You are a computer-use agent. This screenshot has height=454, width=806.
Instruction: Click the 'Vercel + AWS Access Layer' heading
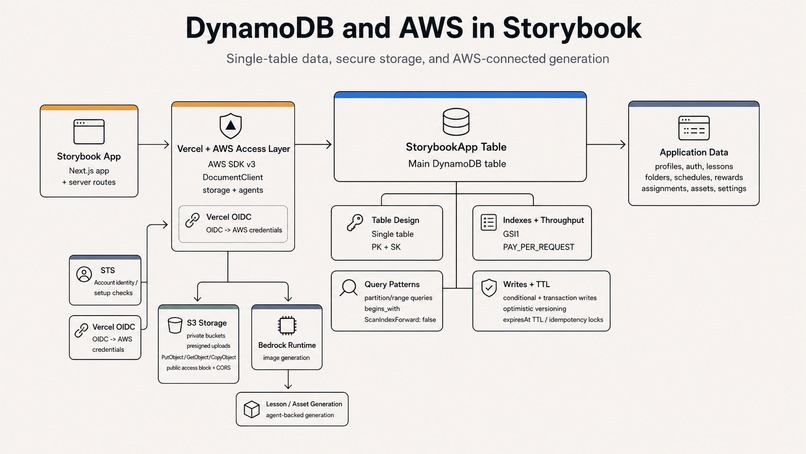(x=233, y=149)
